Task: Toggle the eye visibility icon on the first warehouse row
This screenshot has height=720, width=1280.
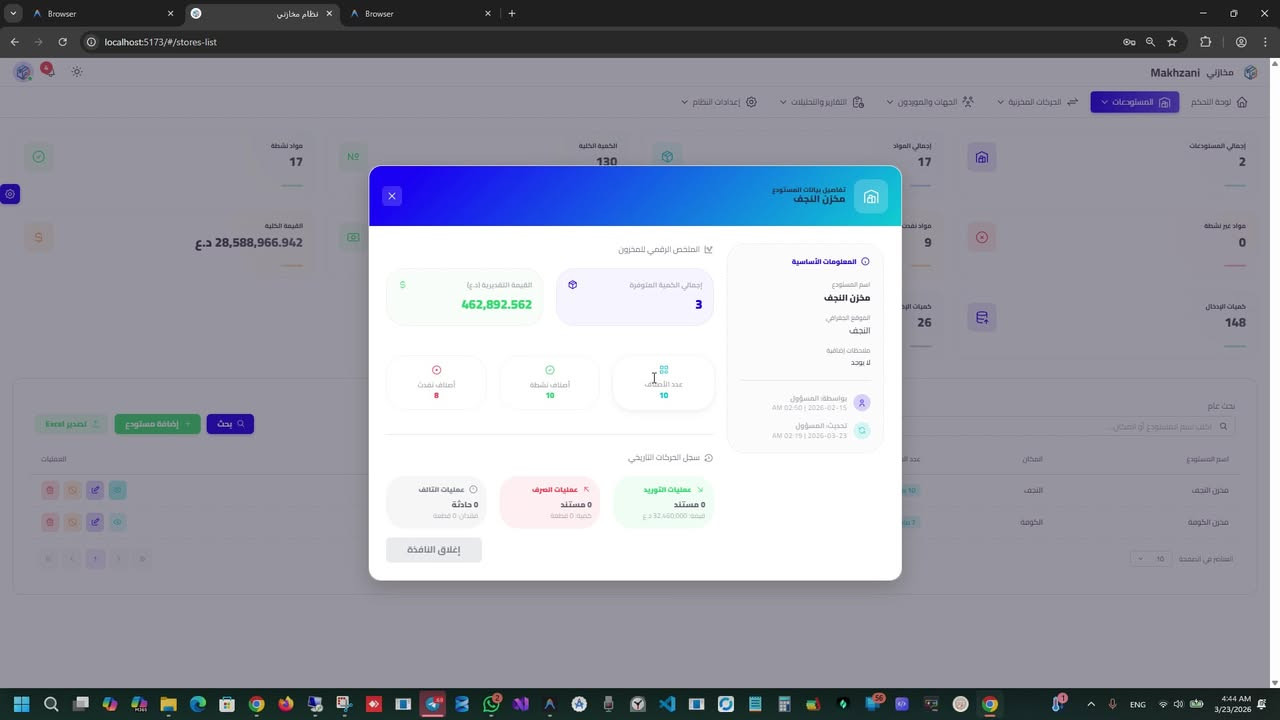Action: coord(118,490)
